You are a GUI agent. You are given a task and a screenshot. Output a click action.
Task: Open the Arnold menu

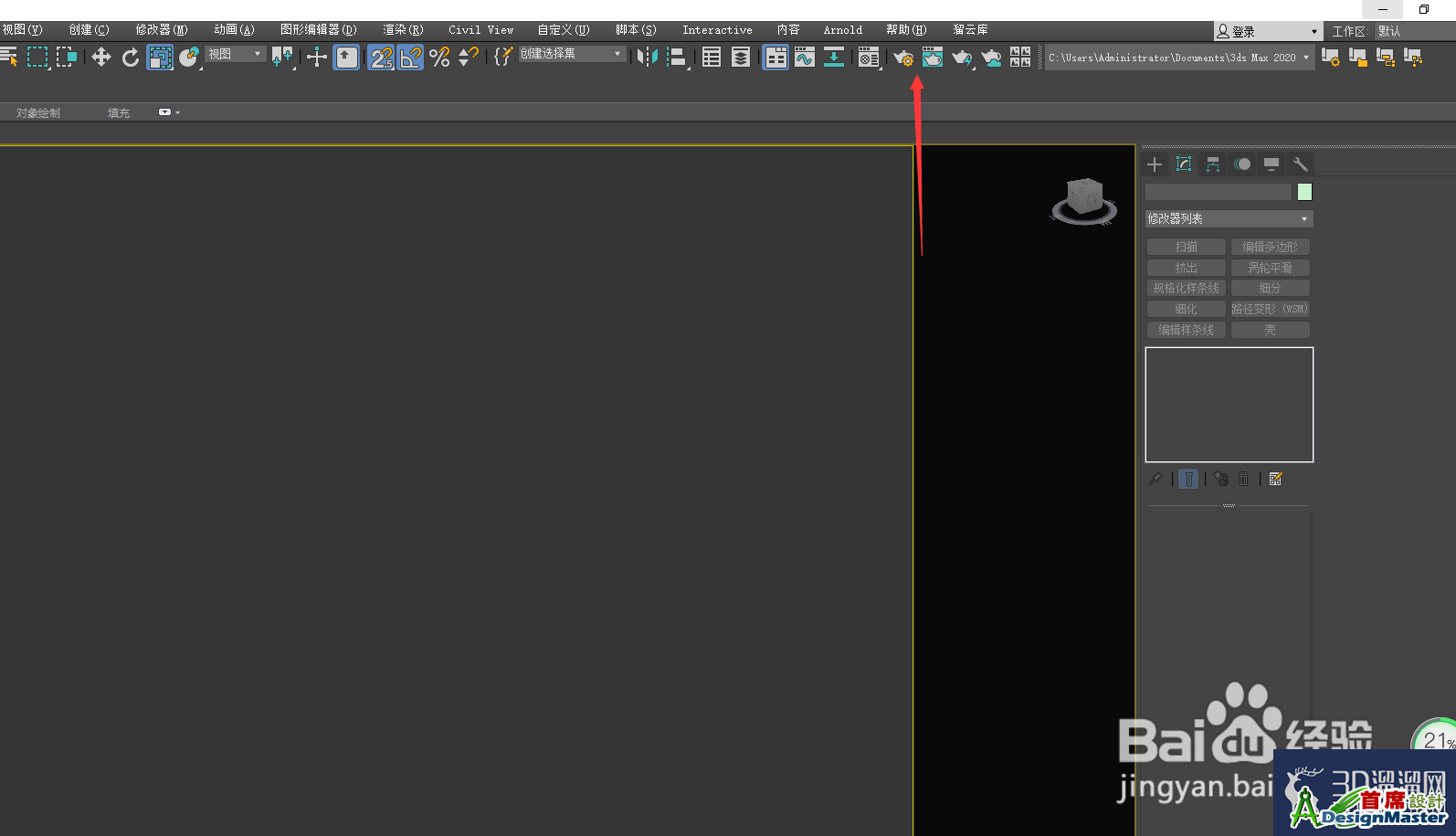842,30
